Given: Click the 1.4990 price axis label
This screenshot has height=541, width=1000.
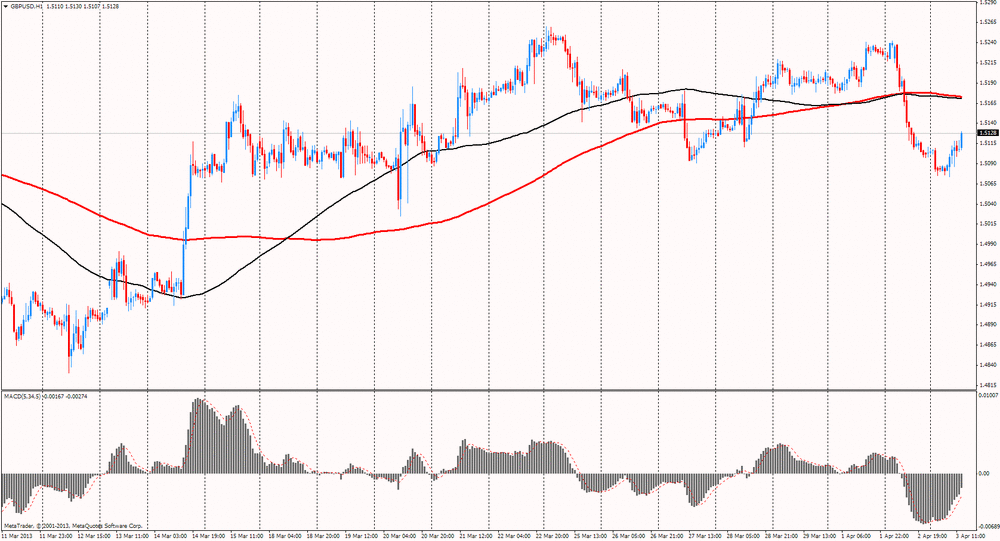Looking at the screenshot, I should (x=987, y=244).
